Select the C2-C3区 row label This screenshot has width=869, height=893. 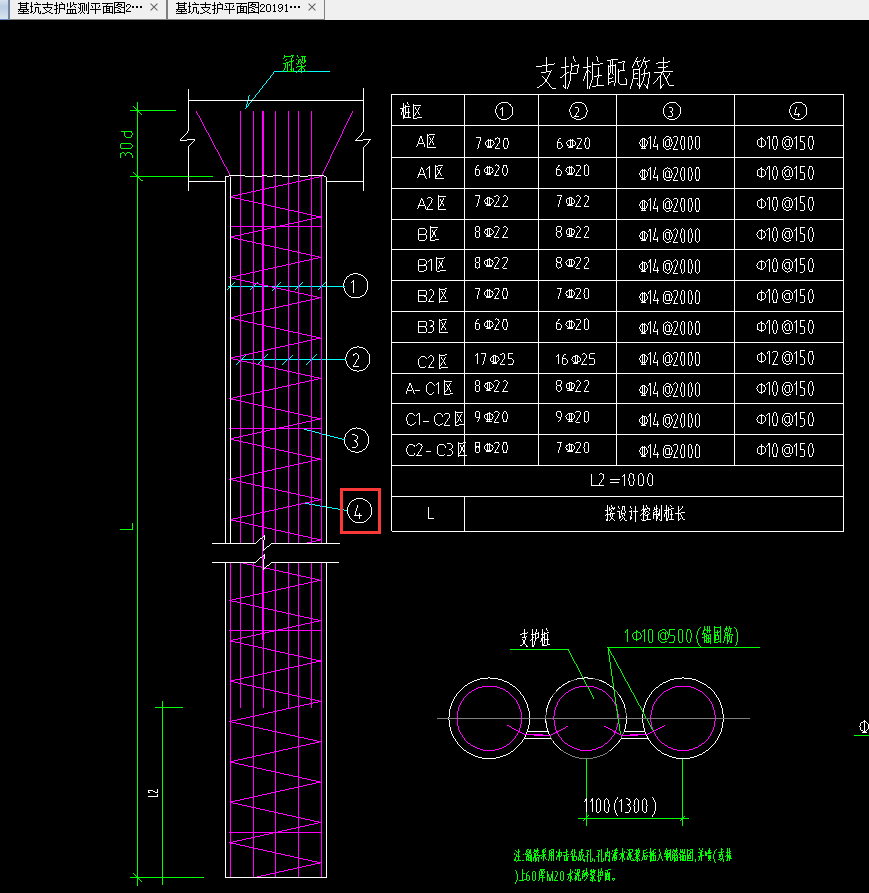pos(436,450)
